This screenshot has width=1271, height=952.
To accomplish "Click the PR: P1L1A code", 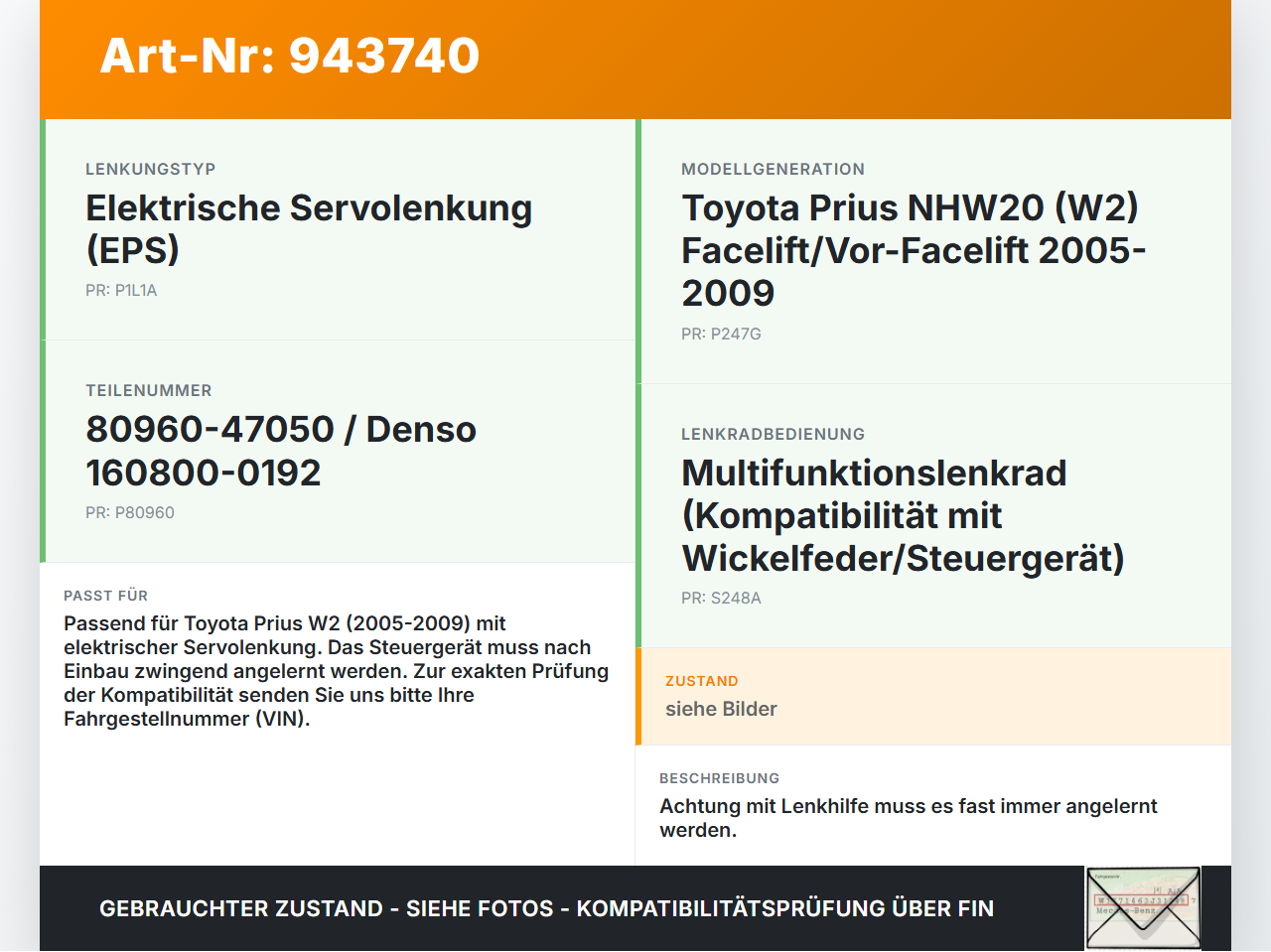I will coord(121,290).
